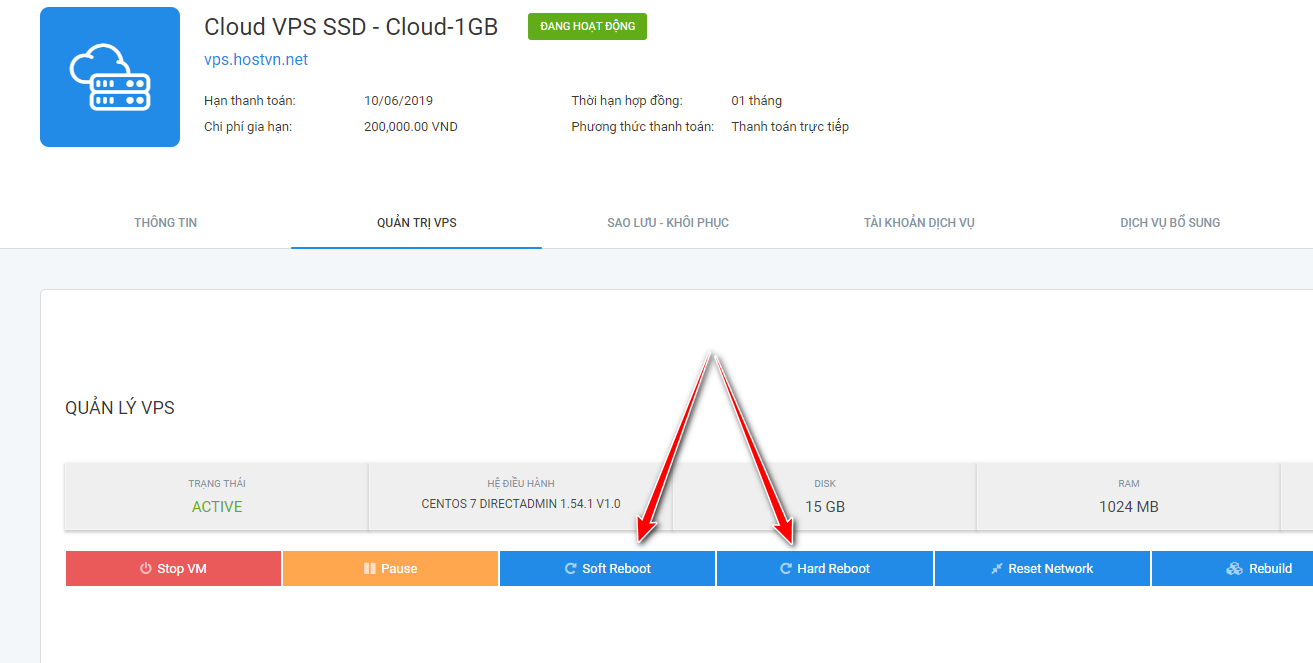Select the CentOS 7 DirectAdmin operating system cell

[x=521, y=497]
